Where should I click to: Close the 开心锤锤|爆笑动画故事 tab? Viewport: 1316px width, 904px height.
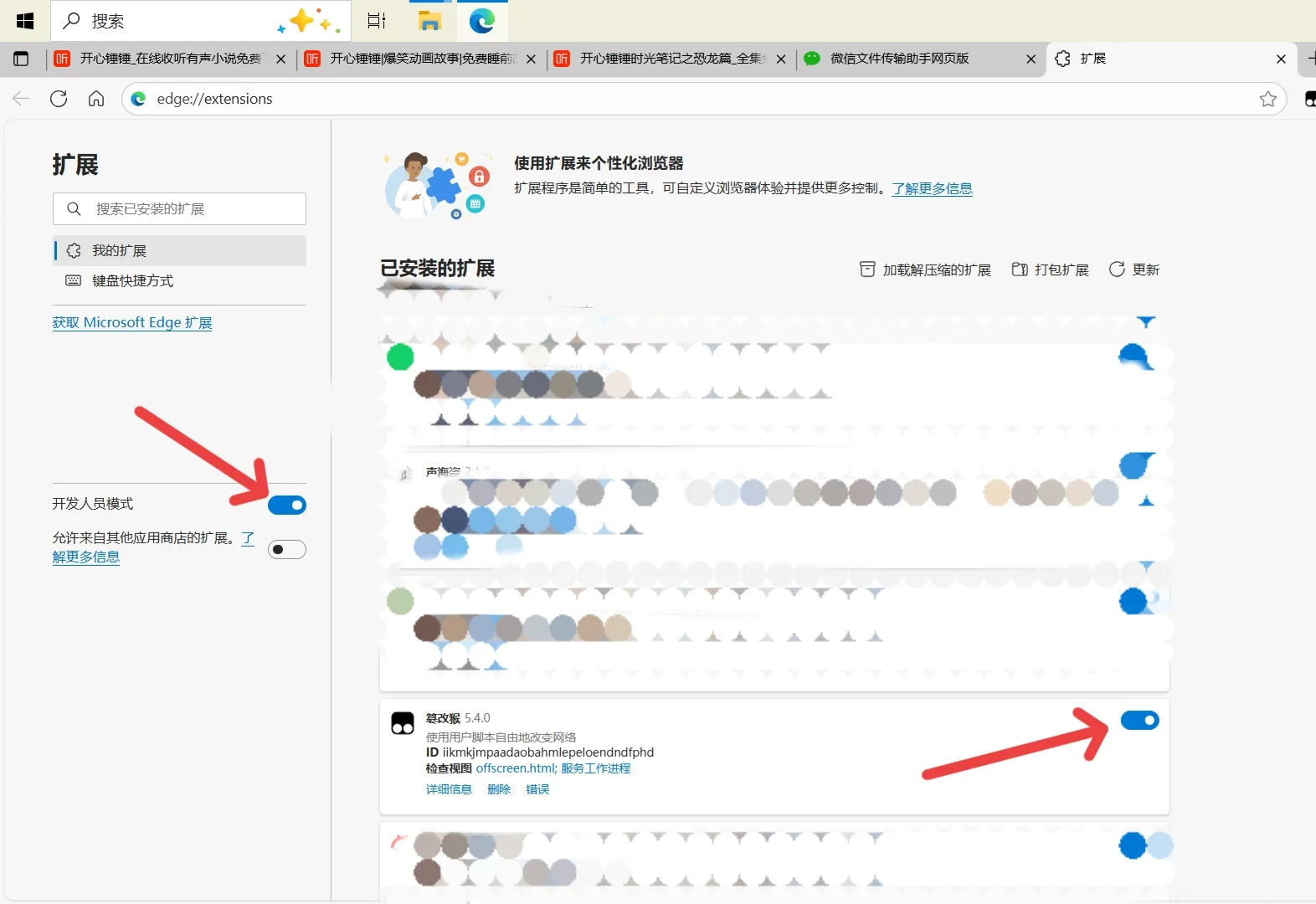pyautogui.click(x=531, y=59)
